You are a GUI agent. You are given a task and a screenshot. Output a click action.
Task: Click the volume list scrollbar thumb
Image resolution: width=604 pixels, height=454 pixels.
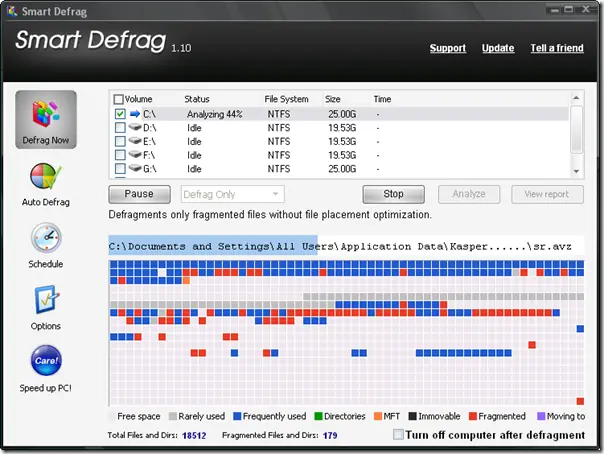[x=576, y=129]
